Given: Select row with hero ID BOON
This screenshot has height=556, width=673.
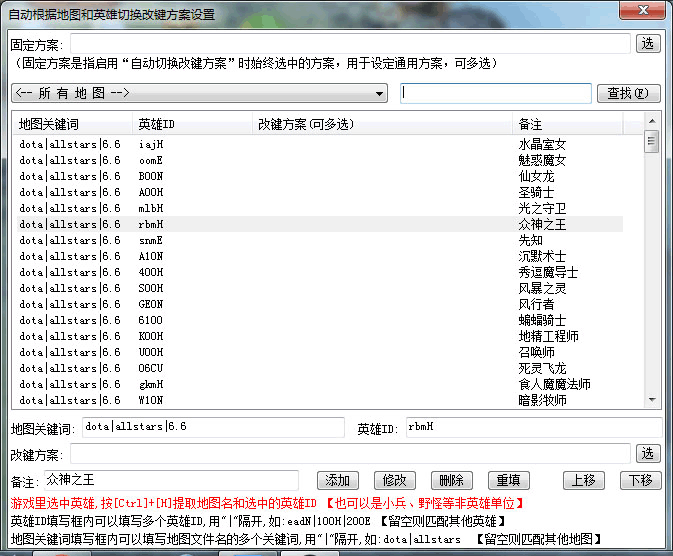Looking at the screenshot, I should coord(320,176).
